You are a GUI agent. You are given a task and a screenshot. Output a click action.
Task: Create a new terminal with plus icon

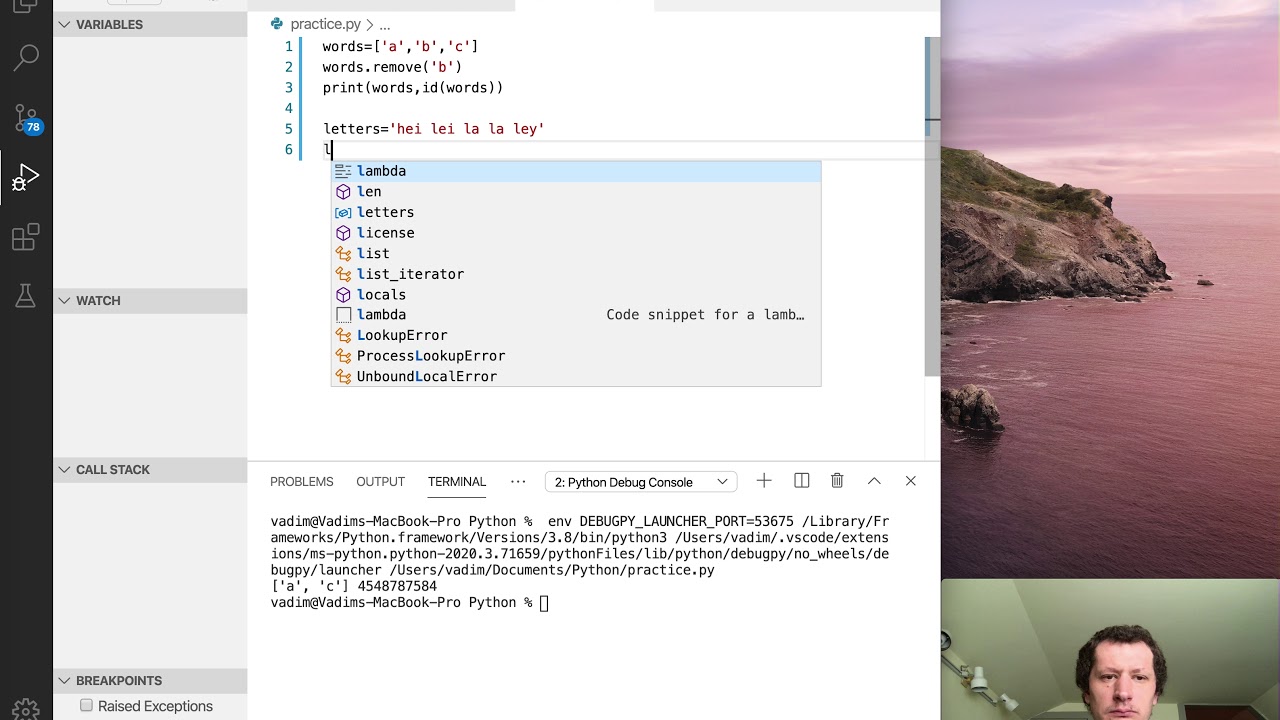[764, 481]
